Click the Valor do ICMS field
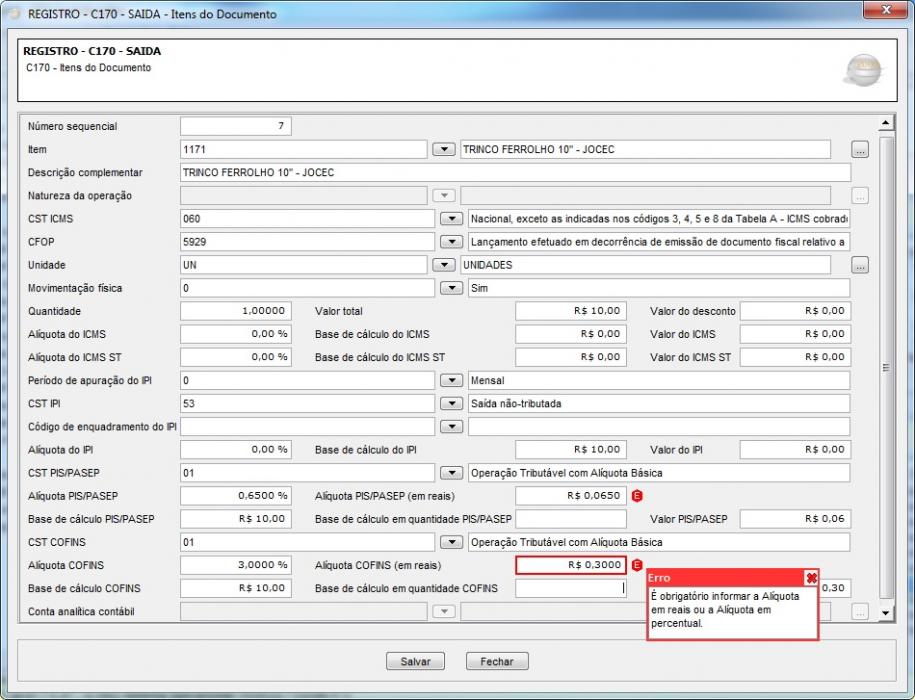This screenshot has width=915, height=700. pos(795,334)
